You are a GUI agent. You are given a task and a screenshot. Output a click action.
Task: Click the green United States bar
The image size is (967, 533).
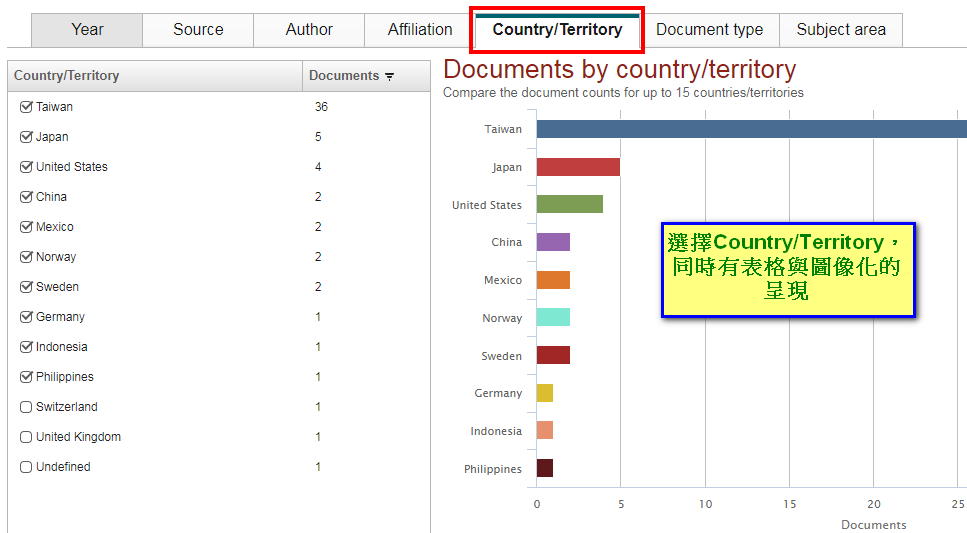click(569, 204)
